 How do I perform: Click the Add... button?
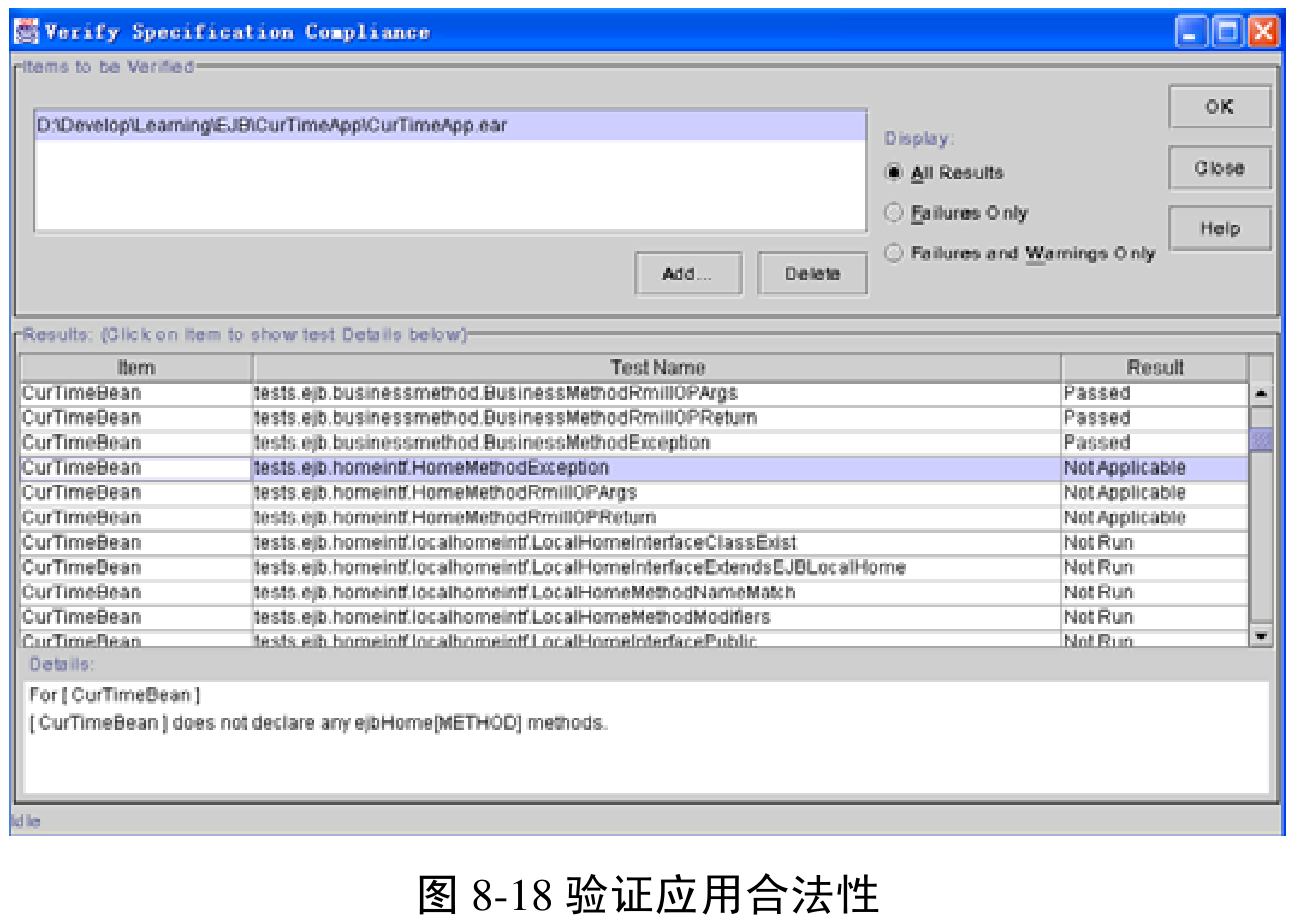[688, 274]
